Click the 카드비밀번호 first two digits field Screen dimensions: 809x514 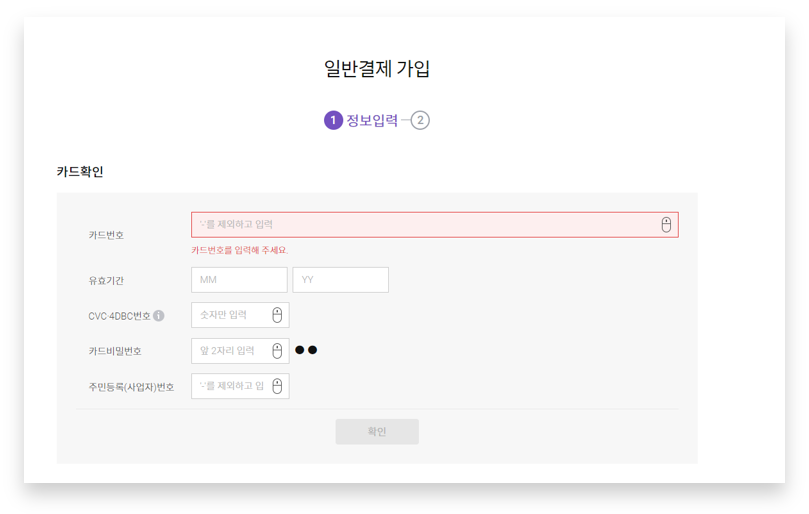click(x=232, y=351)
